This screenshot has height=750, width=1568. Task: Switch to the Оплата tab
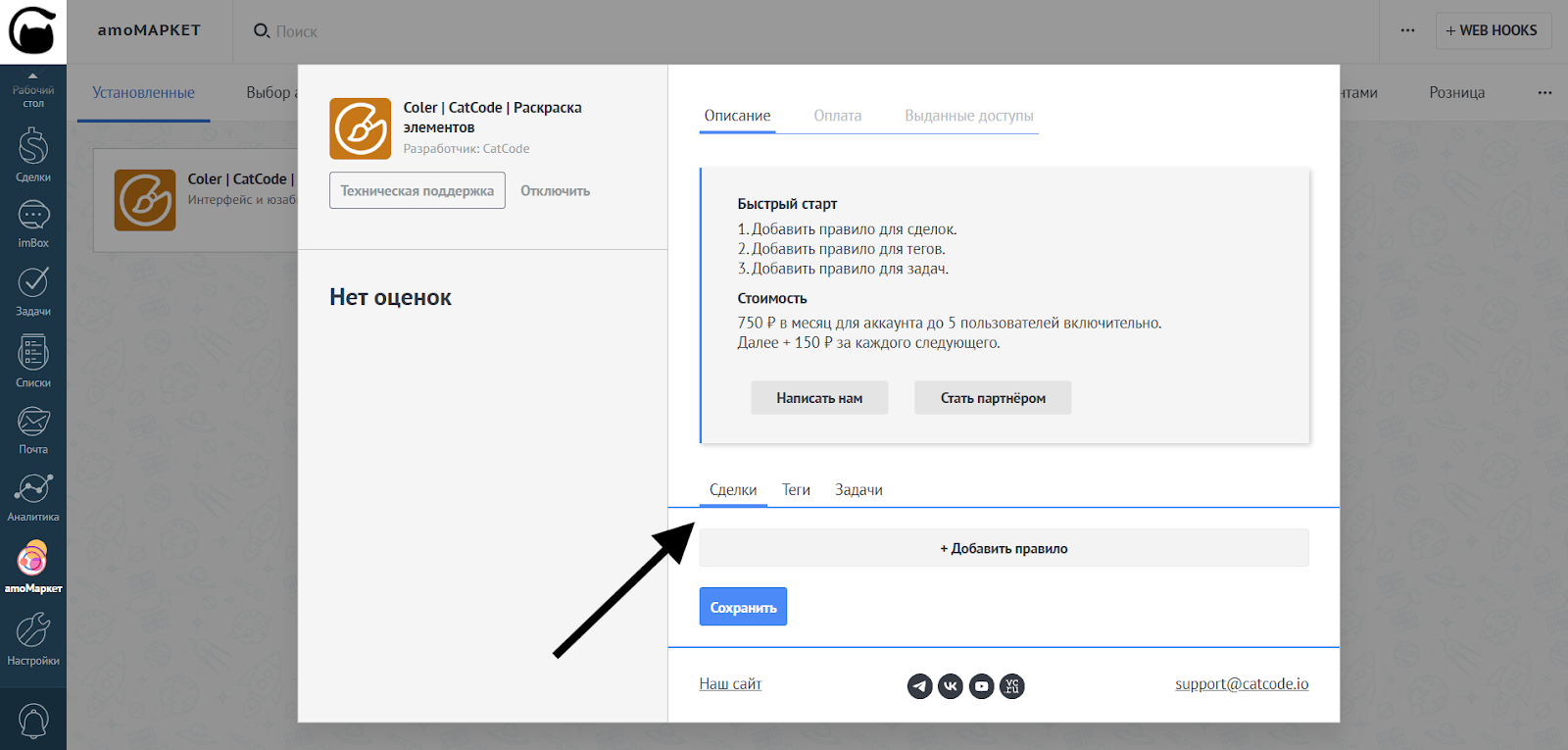[837, 116]
